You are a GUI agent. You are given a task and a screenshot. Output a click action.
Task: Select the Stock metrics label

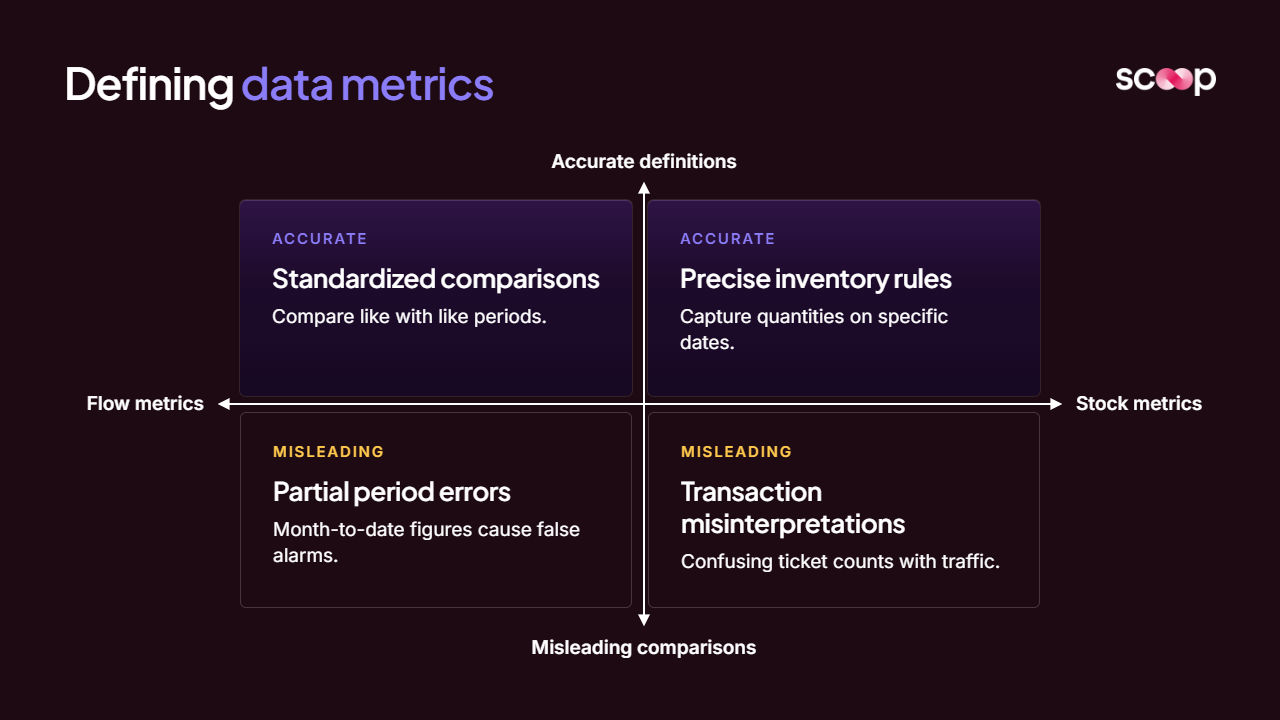(1139, 404)
